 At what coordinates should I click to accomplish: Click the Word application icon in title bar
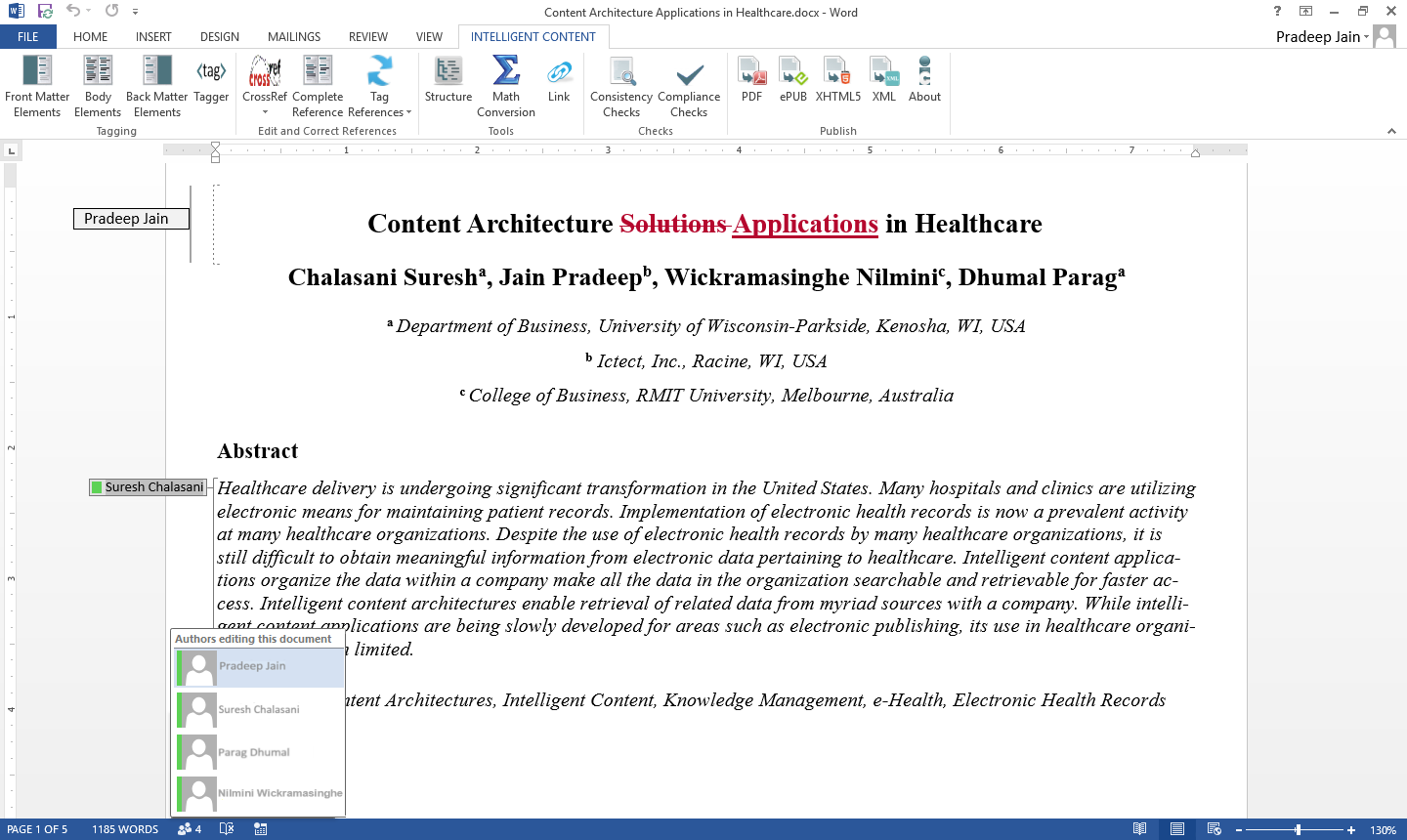[17, 11]
